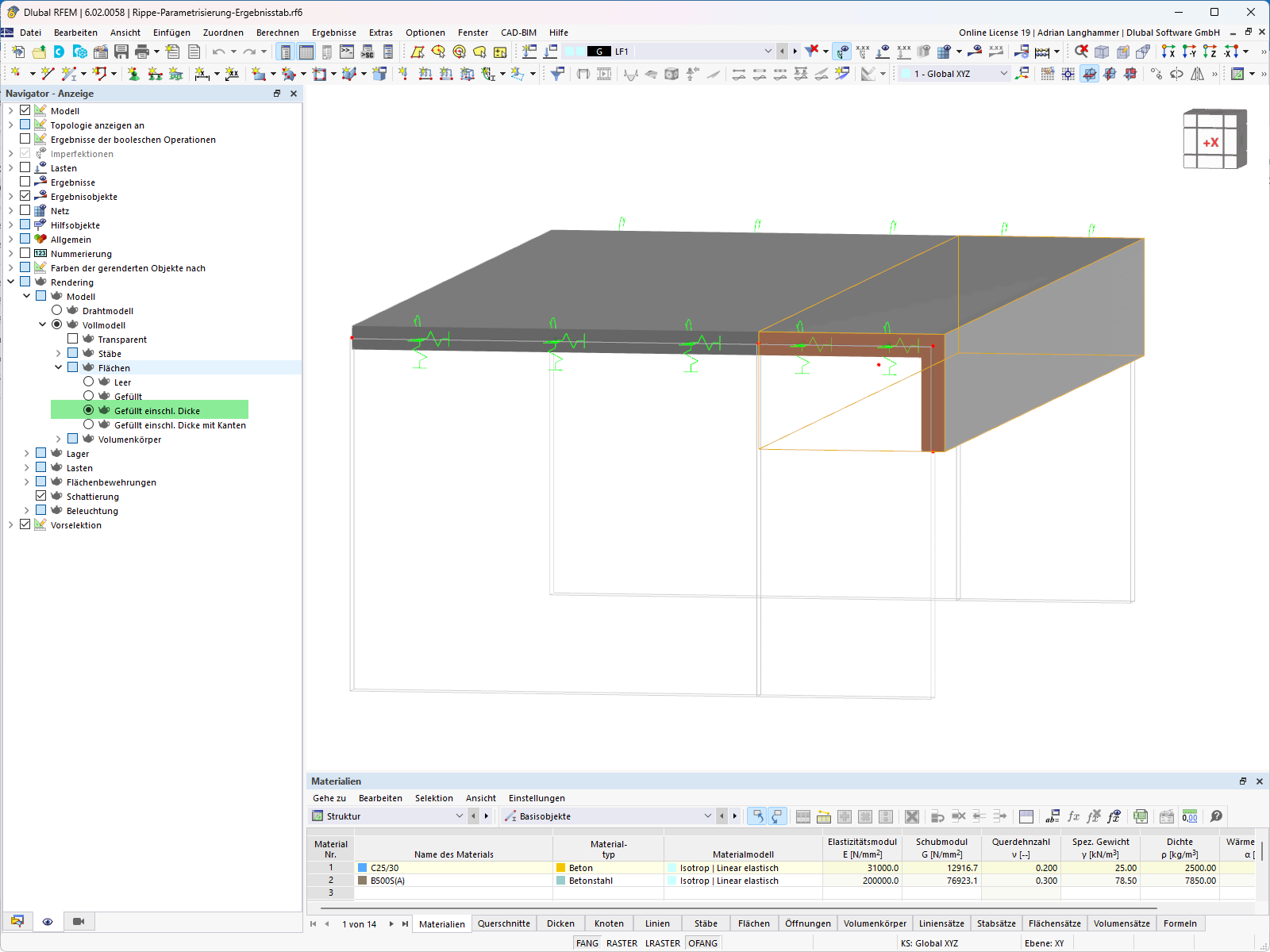Switch to the Querschnitte tab
The width and height of the screenshot is (1270, 952).
pos(503,923)
